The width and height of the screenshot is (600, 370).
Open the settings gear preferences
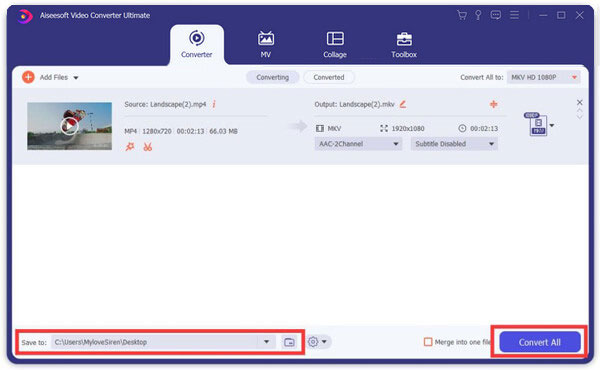(x=313, y=342)
